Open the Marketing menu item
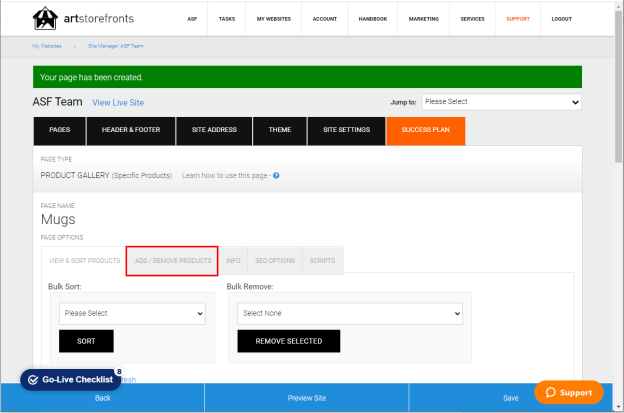The height and width of the screenshot is (413, 624). [x=423, y=19]
